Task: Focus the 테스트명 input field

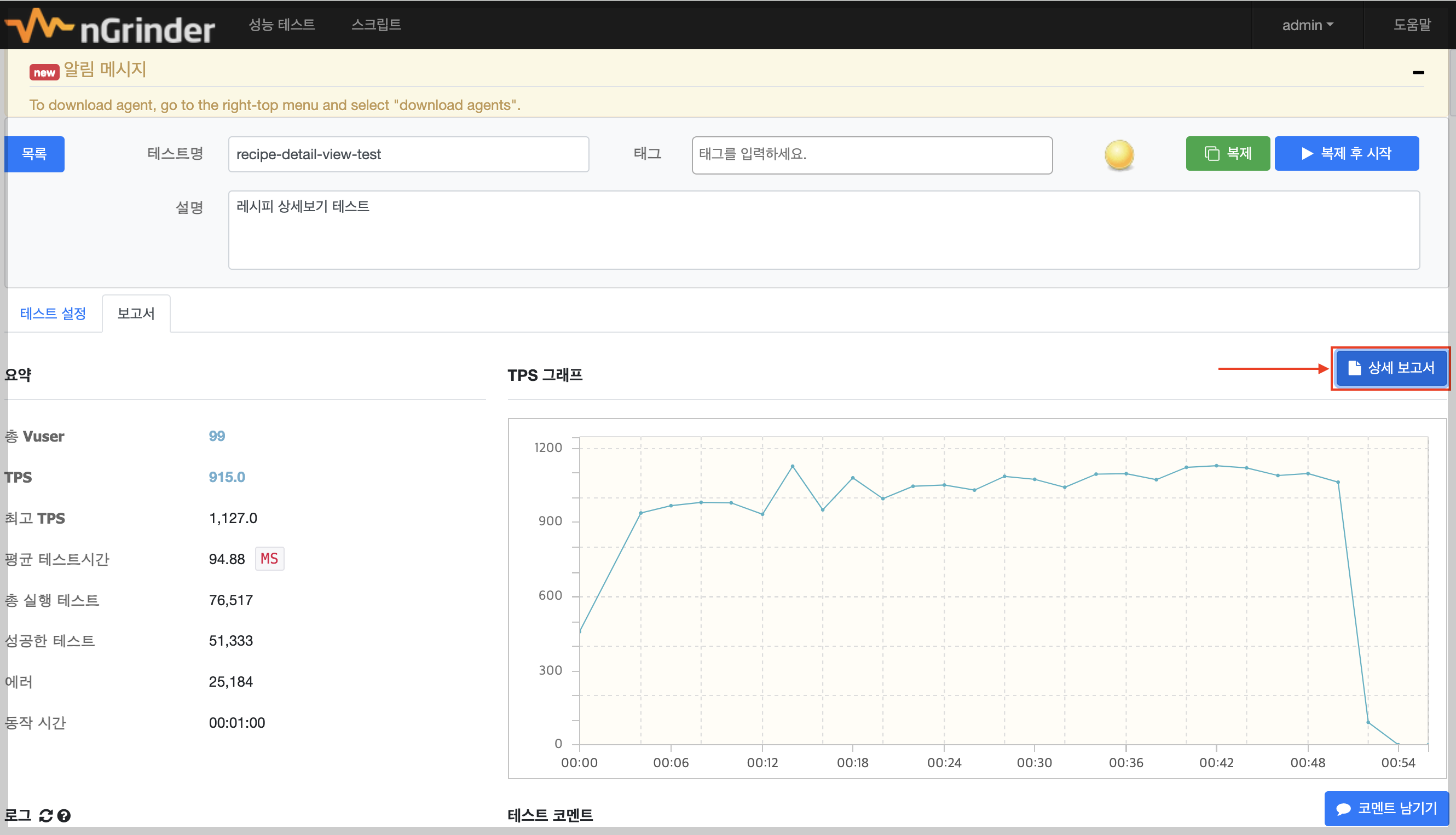Action: (408, 154)
